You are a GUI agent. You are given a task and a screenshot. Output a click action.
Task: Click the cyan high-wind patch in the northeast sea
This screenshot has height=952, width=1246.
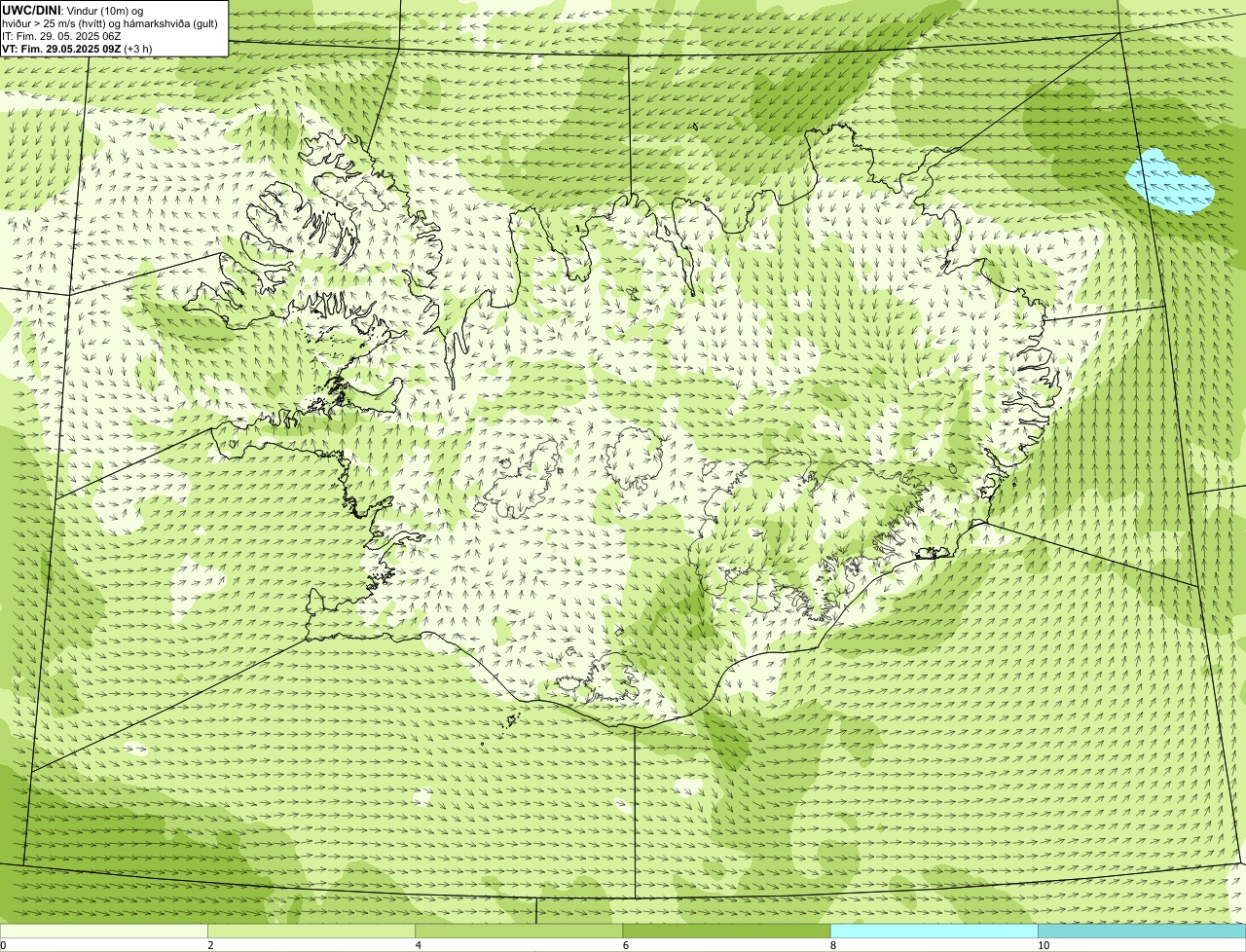coord(1169,180)
